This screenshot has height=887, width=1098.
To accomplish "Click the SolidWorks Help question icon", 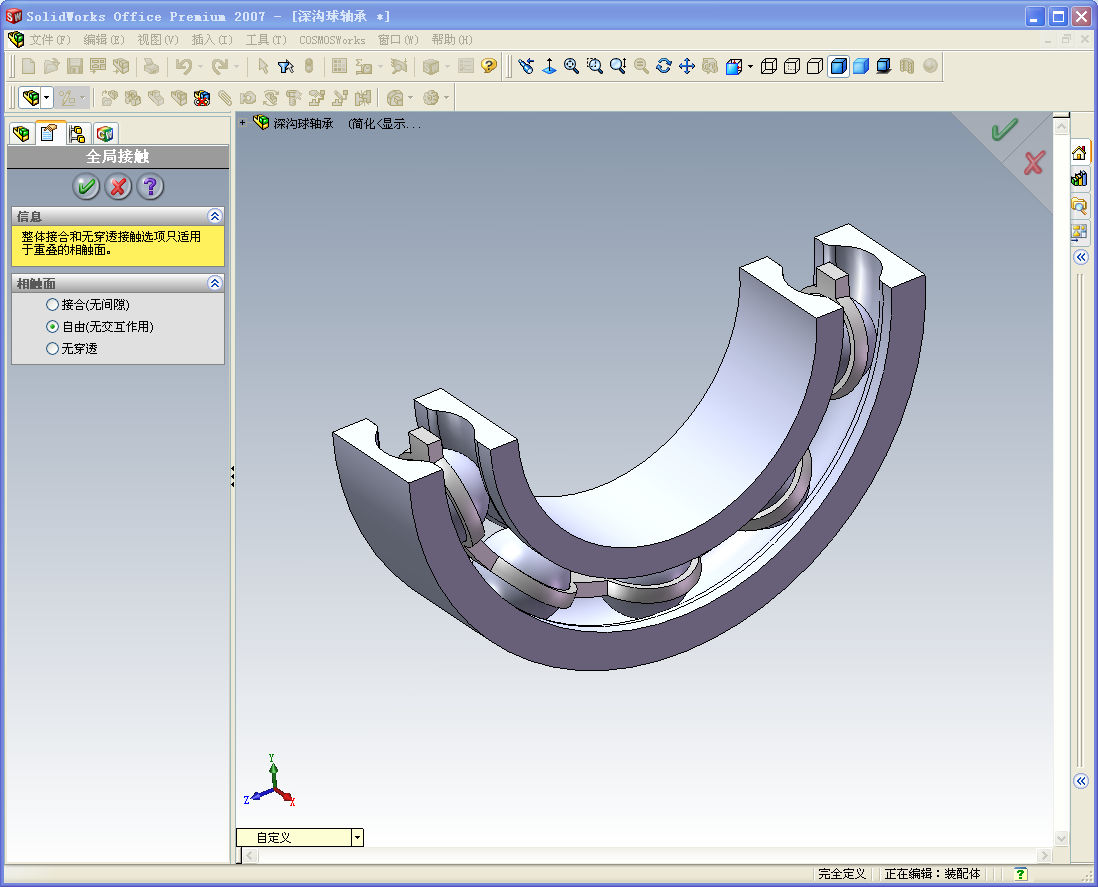I will tap(489, 66).
